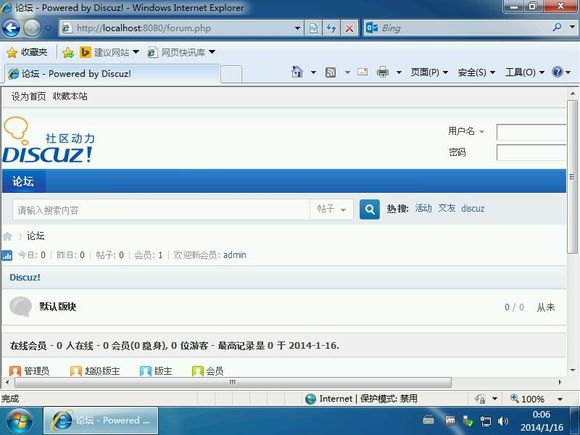Image resolution: width=580 pixels, height=435 pixels.
Task: Open the 页面(P) menu
Action: [429, 72]
